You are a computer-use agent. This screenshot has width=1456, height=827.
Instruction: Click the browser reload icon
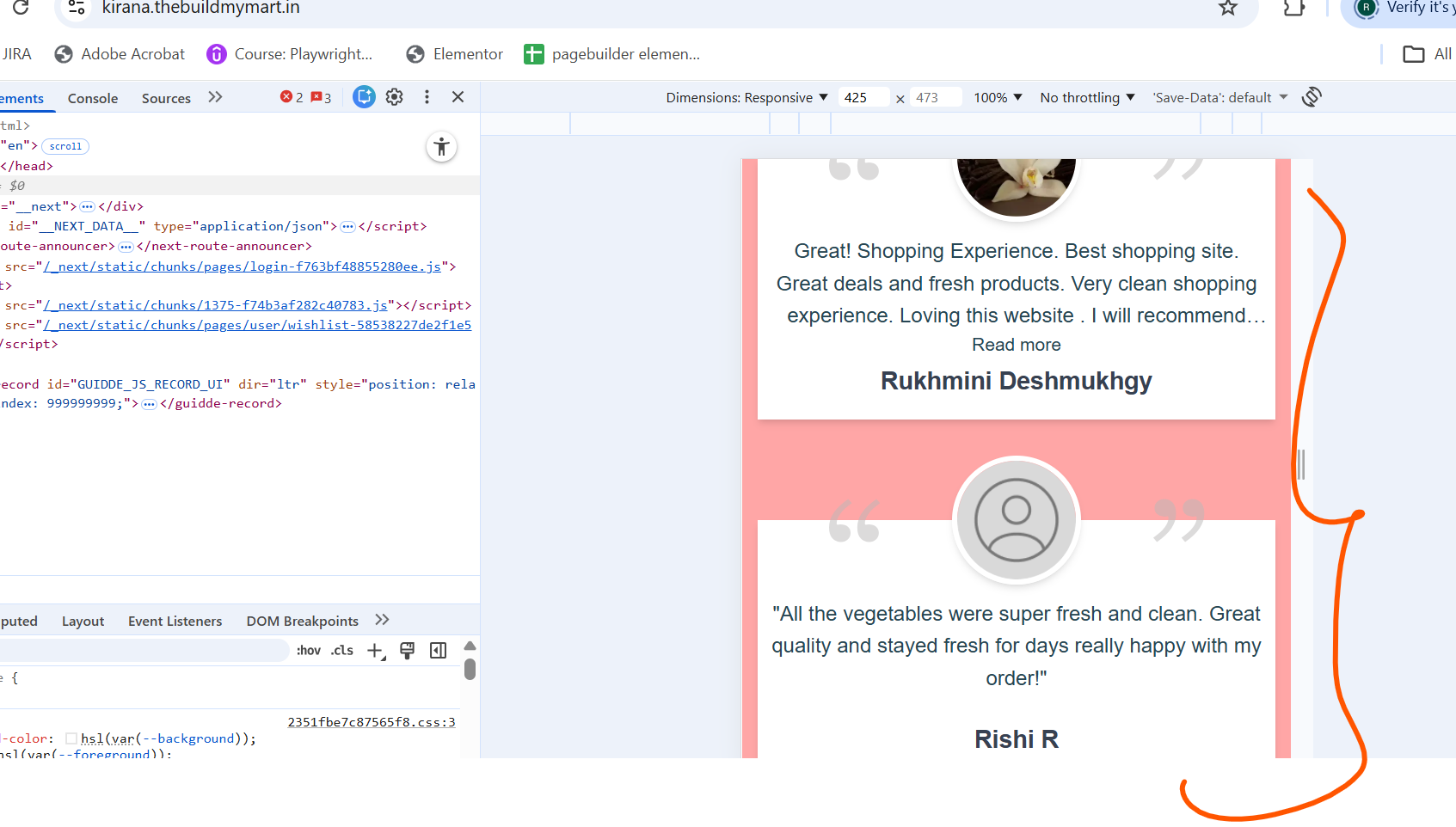21,8
